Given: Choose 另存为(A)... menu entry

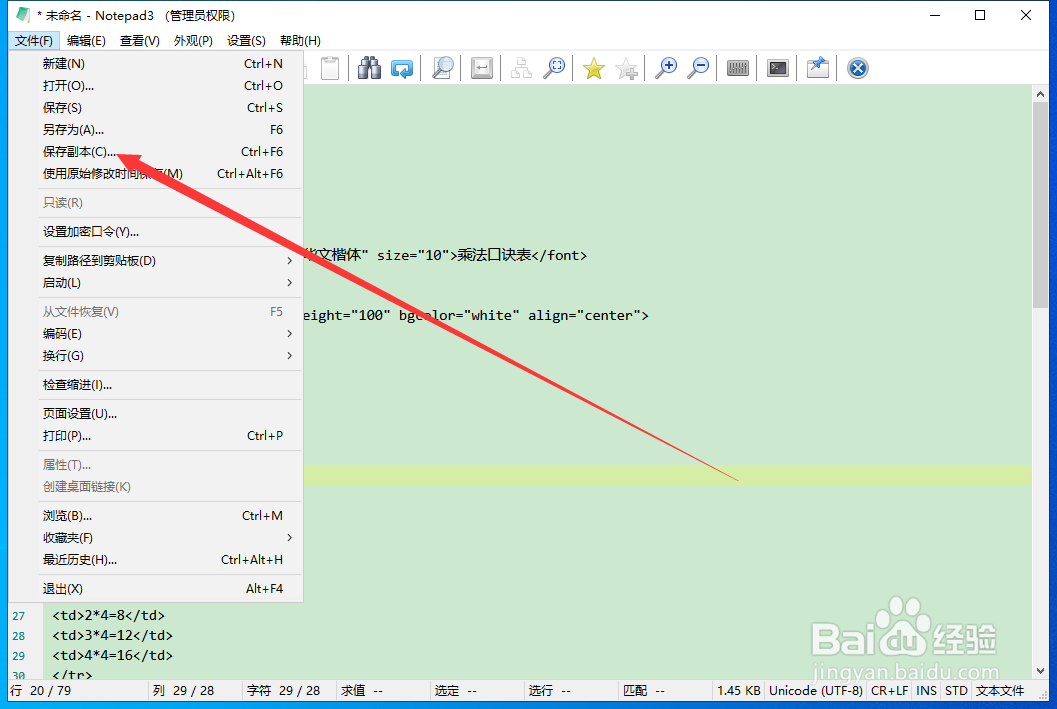Looking at the screenshot, I should click(x=156, y=129).
